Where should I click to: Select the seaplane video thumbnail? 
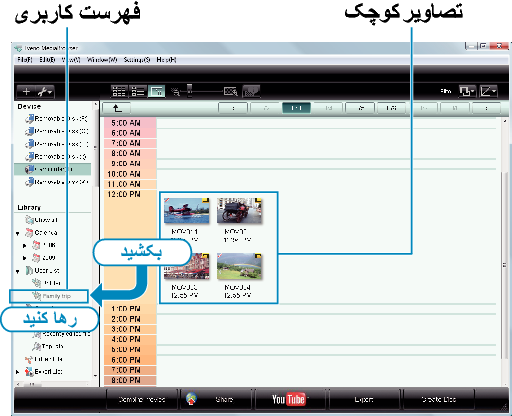pos(186,211)
